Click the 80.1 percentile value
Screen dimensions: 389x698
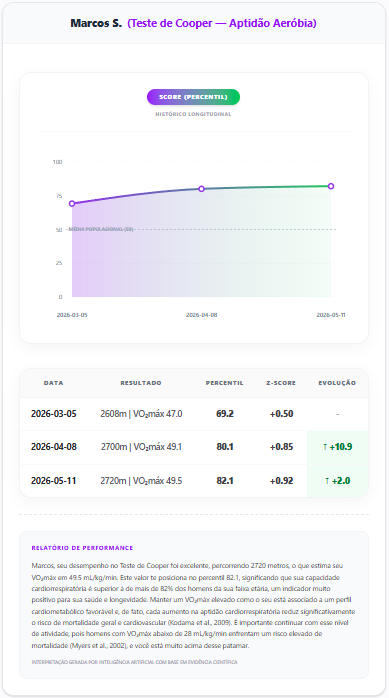pos(225,447)
